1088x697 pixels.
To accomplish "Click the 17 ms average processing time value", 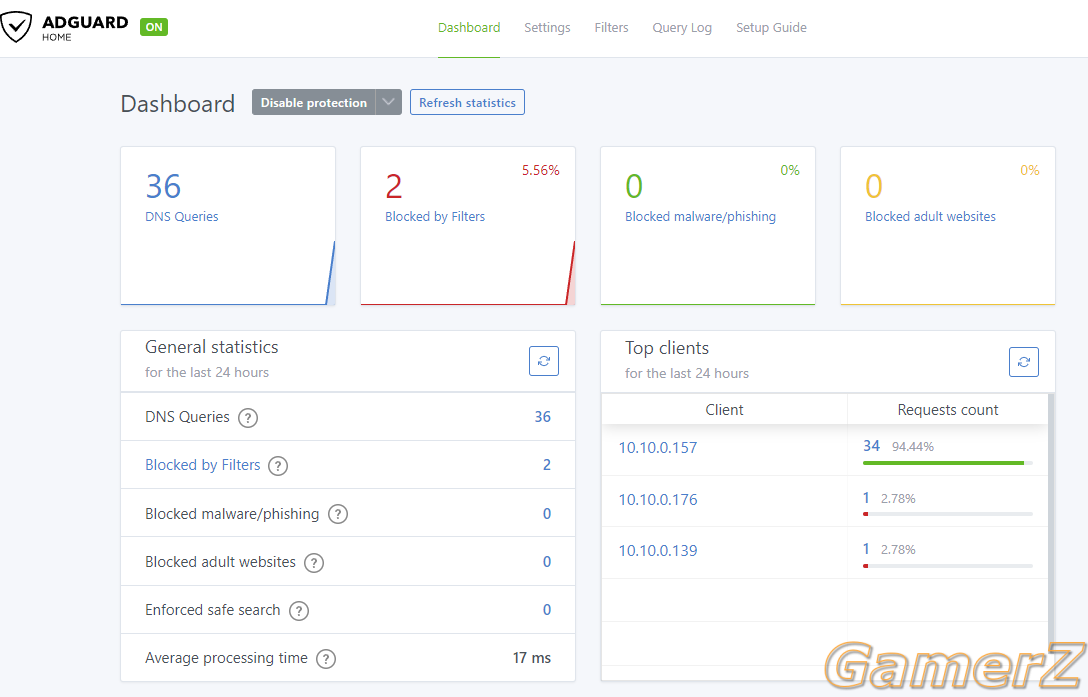I will (532, 658).
